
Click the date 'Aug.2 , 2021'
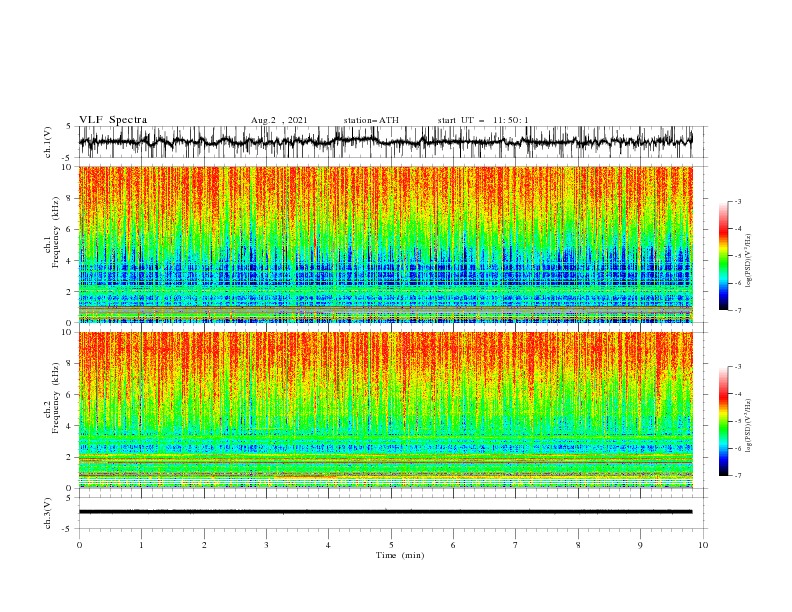tap(279, 120)
